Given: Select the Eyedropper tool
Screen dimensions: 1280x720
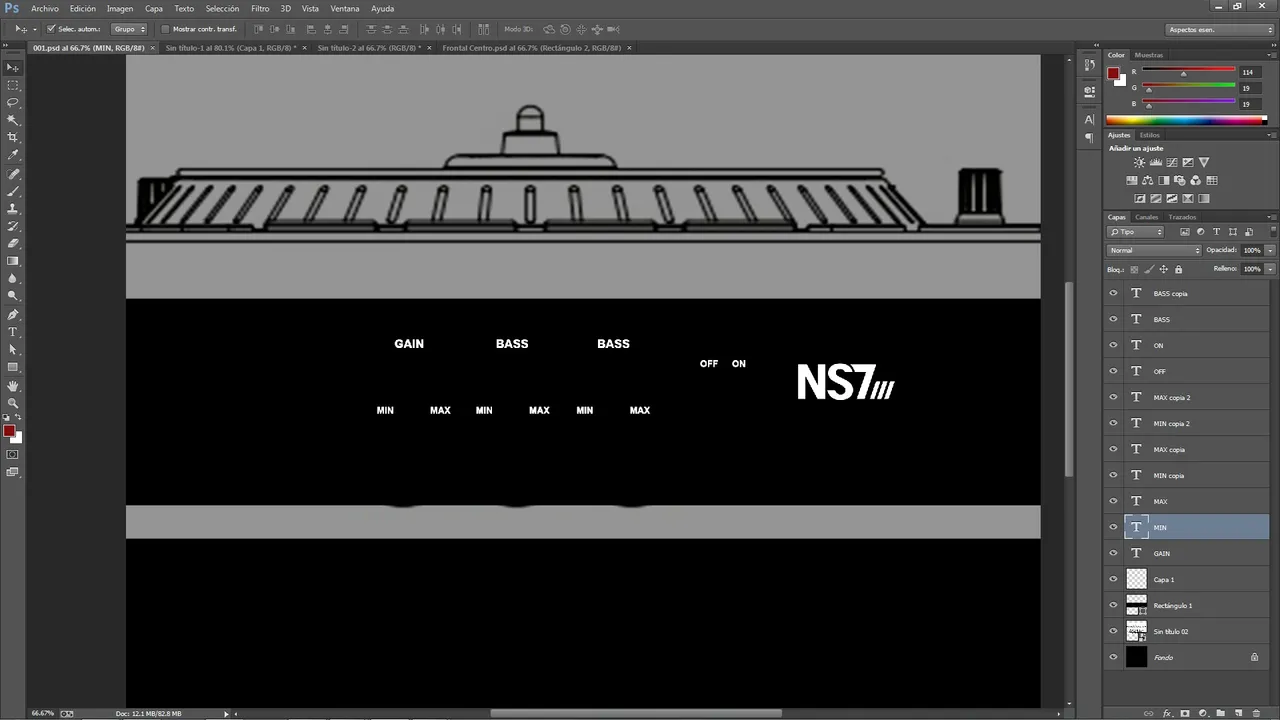Looking at the screenshot, I should click(x=13, y=155).
